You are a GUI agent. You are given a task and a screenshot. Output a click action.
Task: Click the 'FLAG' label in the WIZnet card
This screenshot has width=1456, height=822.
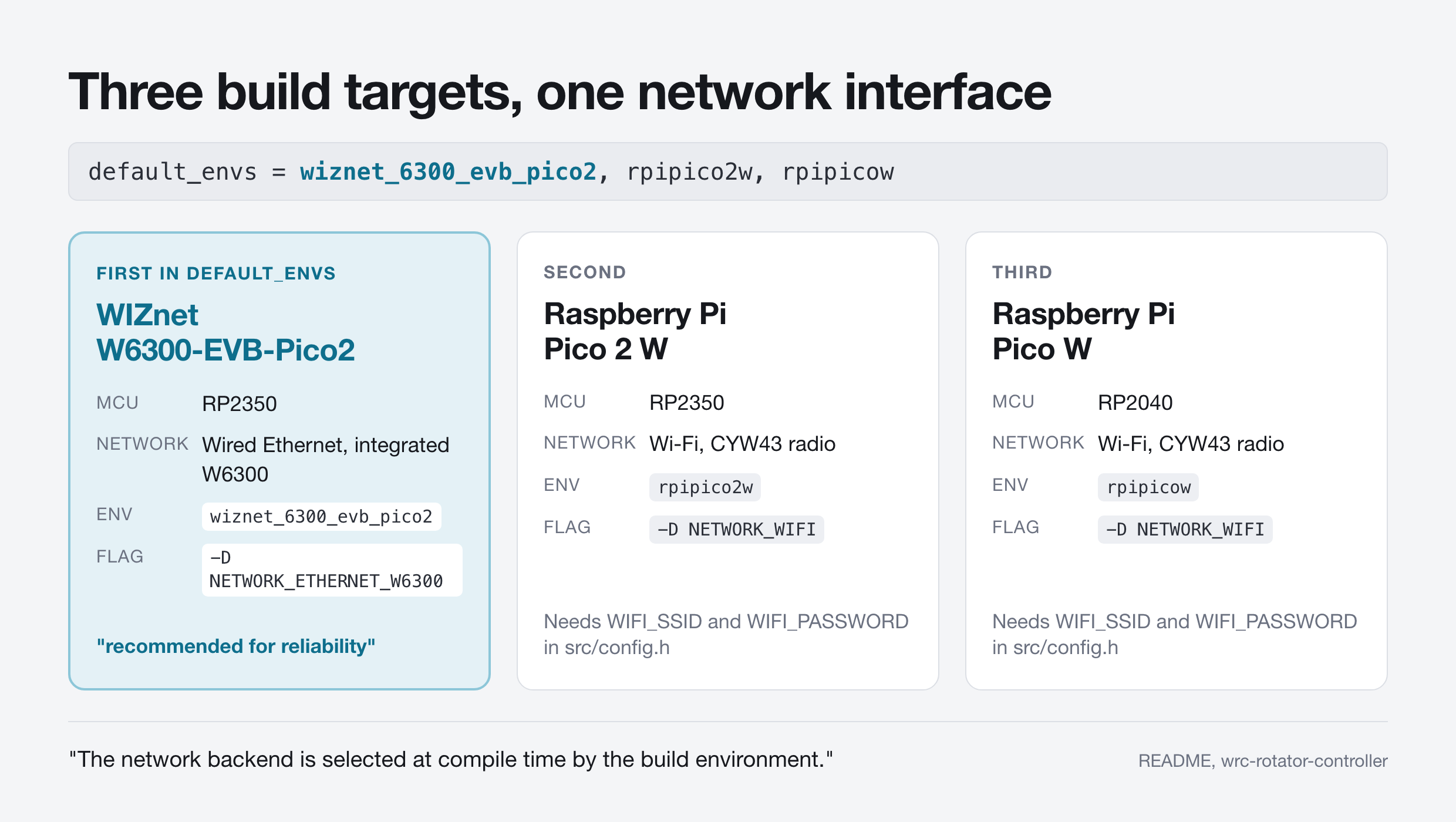(120, 557)
